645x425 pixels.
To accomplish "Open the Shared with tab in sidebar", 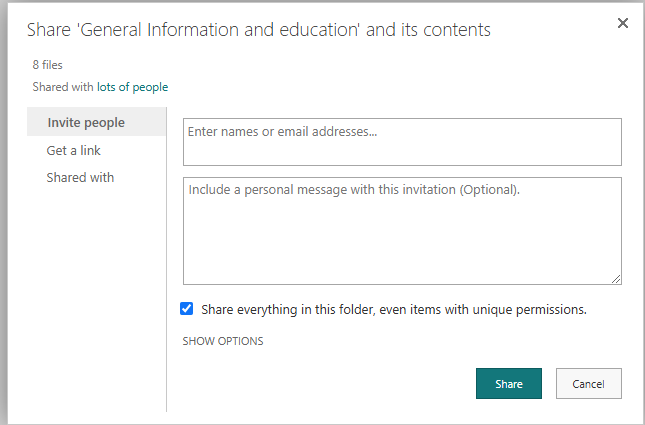I will click(80, 177).
